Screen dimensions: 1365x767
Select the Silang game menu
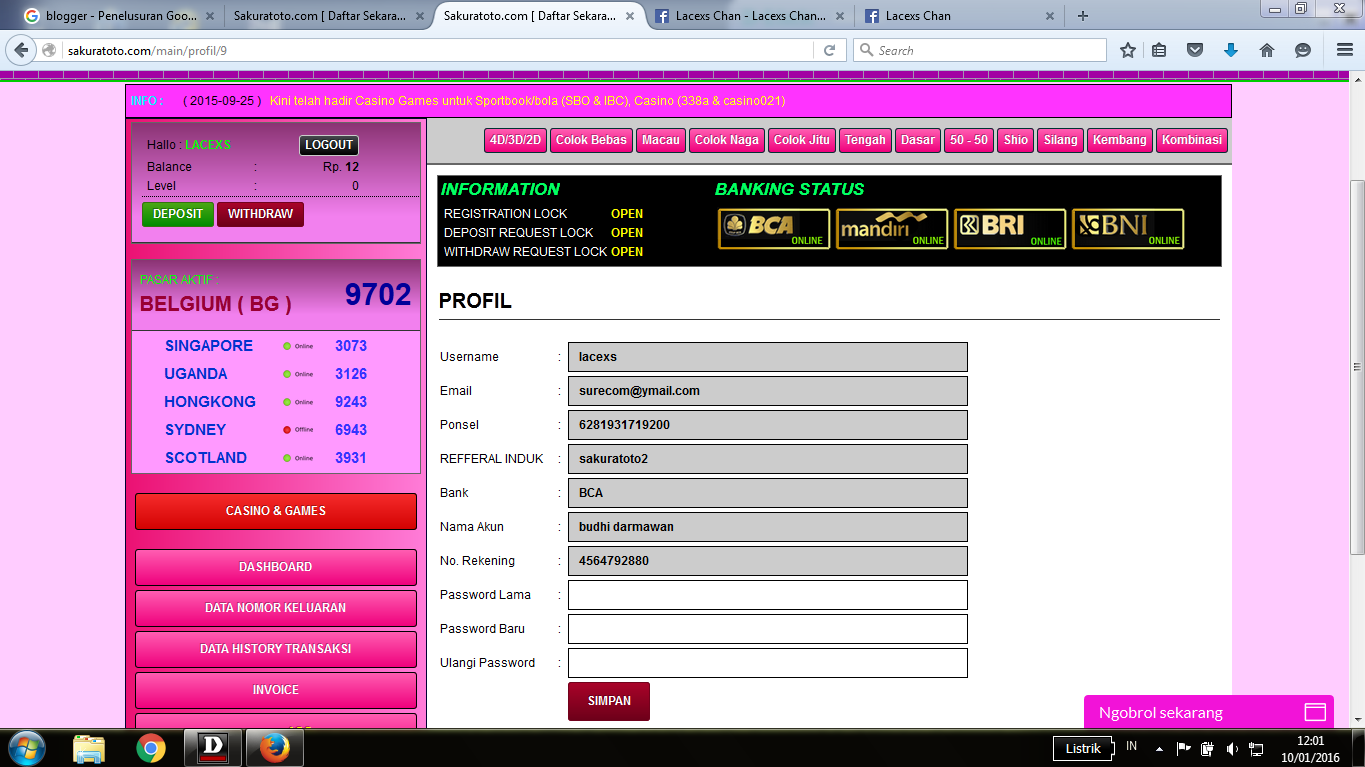(1061, 140)
